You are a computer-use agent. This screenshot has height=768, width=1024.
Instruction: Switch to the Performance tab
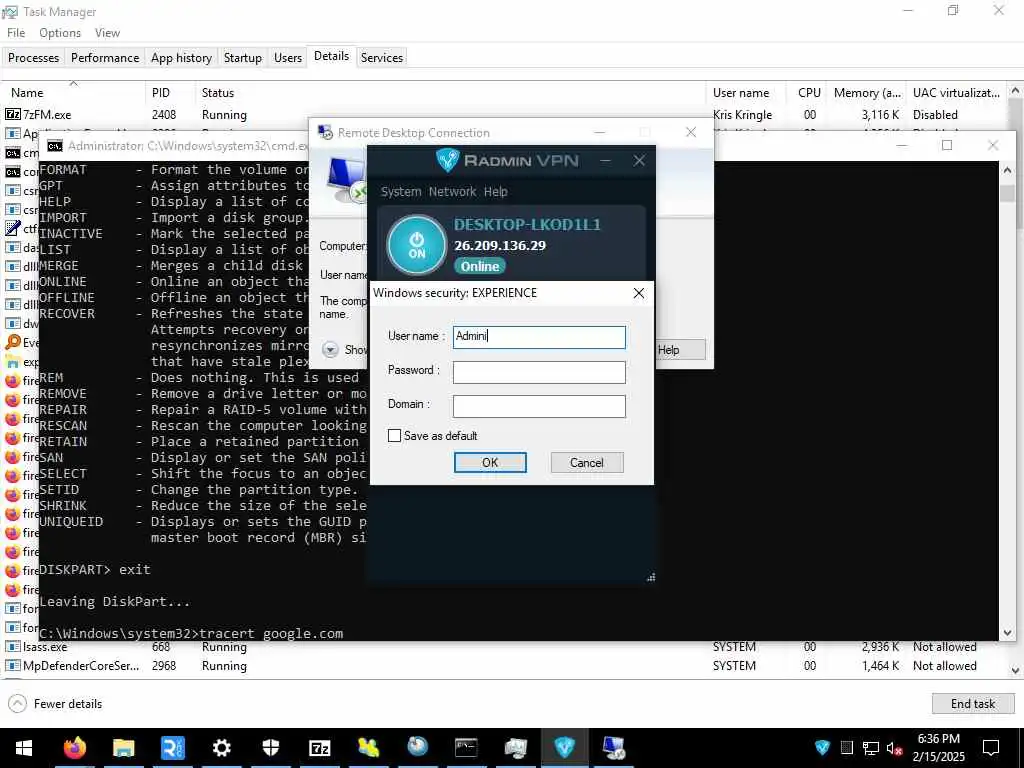tap(104, 57)
